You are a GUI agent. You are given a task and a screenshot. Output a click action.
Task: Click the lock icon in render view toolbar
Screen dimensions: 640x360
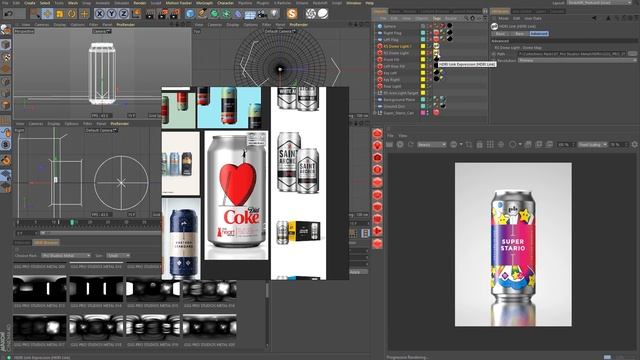pyautogui.click(x=480, y=144)
